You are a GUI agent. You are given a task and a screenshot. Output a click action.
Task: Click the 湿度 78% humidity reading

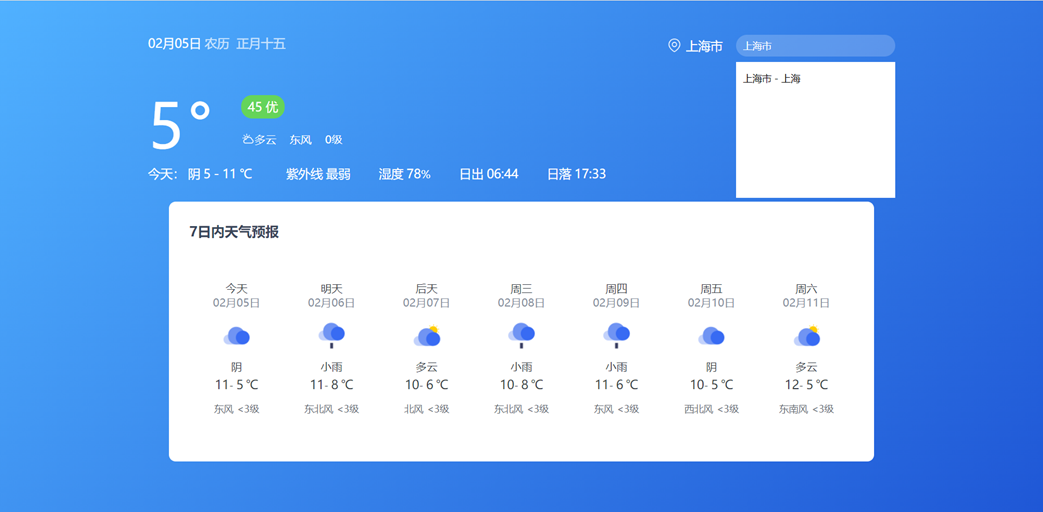pyautogui.click(x=404, y=174)
